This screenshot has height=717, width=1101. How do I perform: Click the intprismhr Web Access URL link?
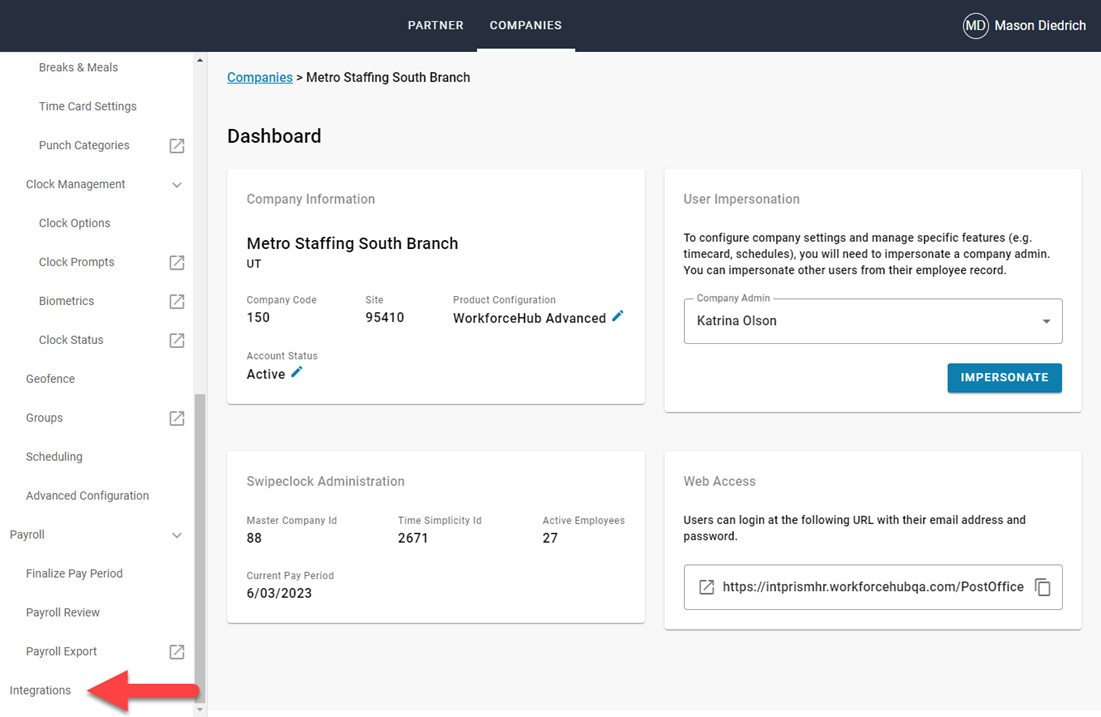pos(870,587)
